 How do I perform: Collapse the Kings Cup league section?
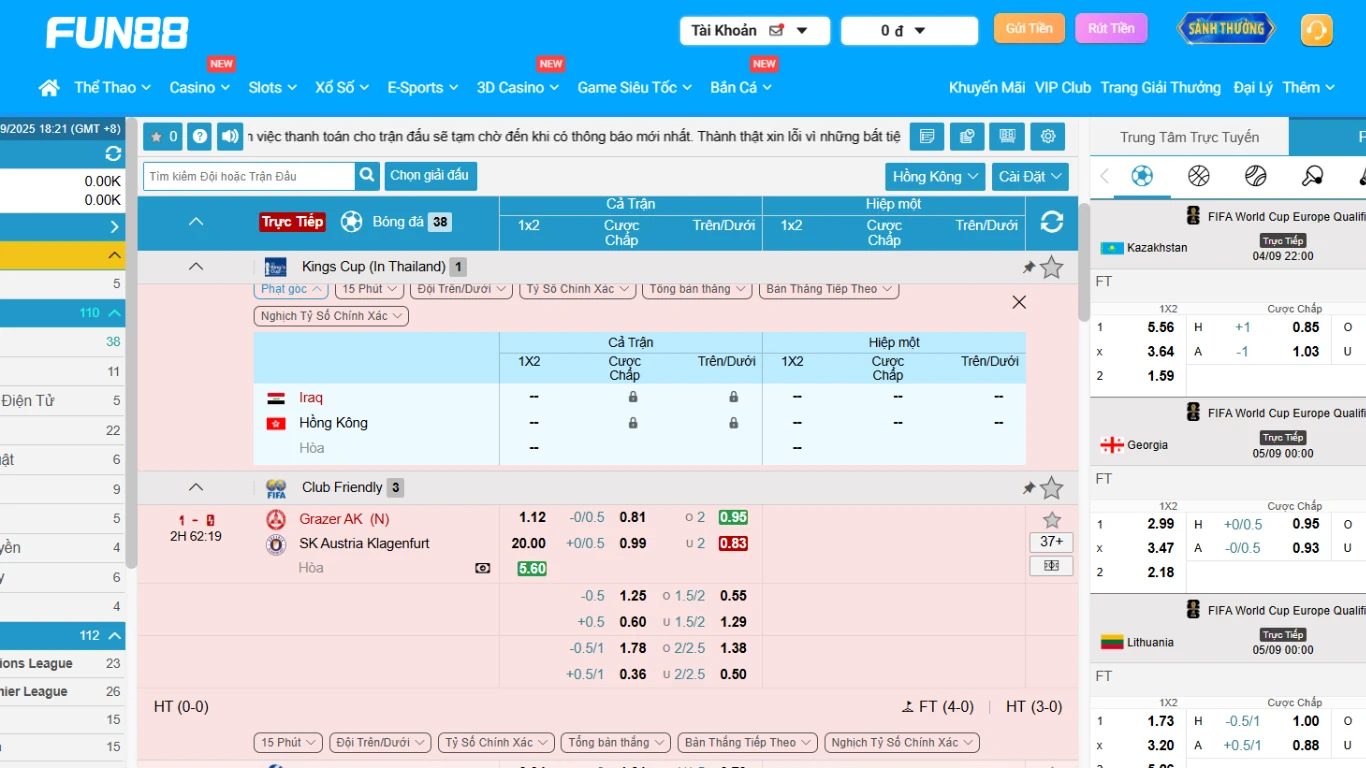(x=196, y=267)
